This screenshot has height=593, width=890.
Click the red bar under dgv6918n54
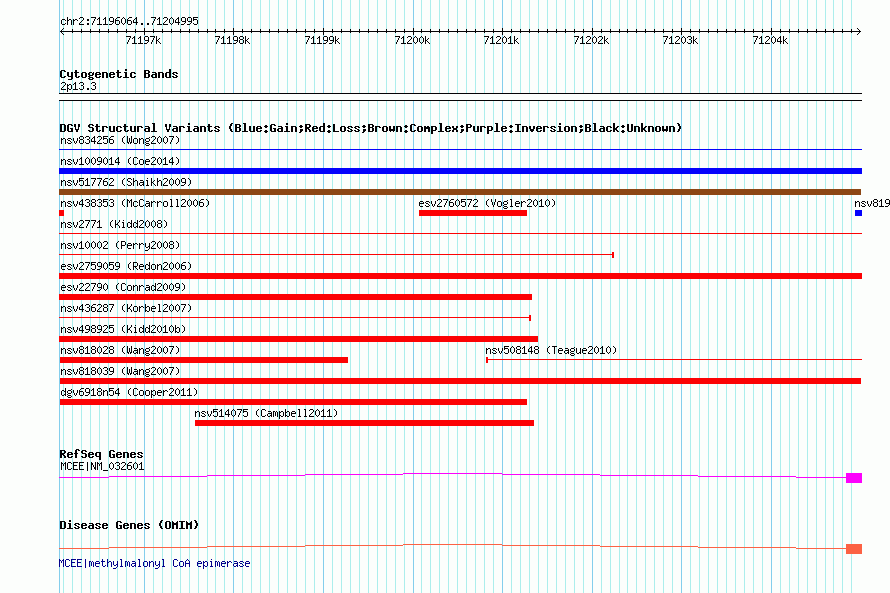[x=293, y=402]
